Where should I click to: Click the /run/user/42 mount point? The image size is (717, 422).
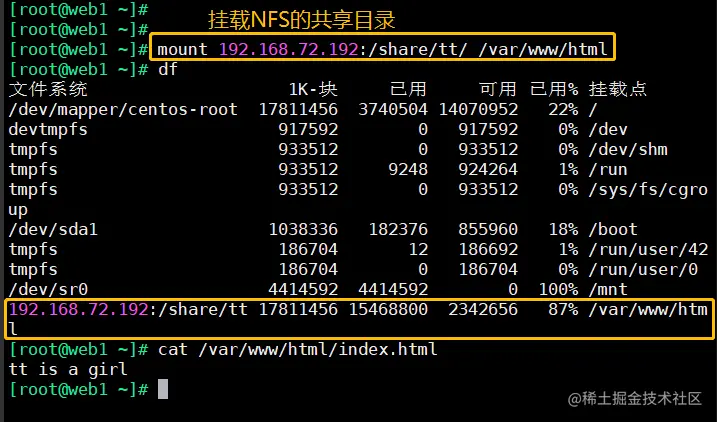click(648, 249)
